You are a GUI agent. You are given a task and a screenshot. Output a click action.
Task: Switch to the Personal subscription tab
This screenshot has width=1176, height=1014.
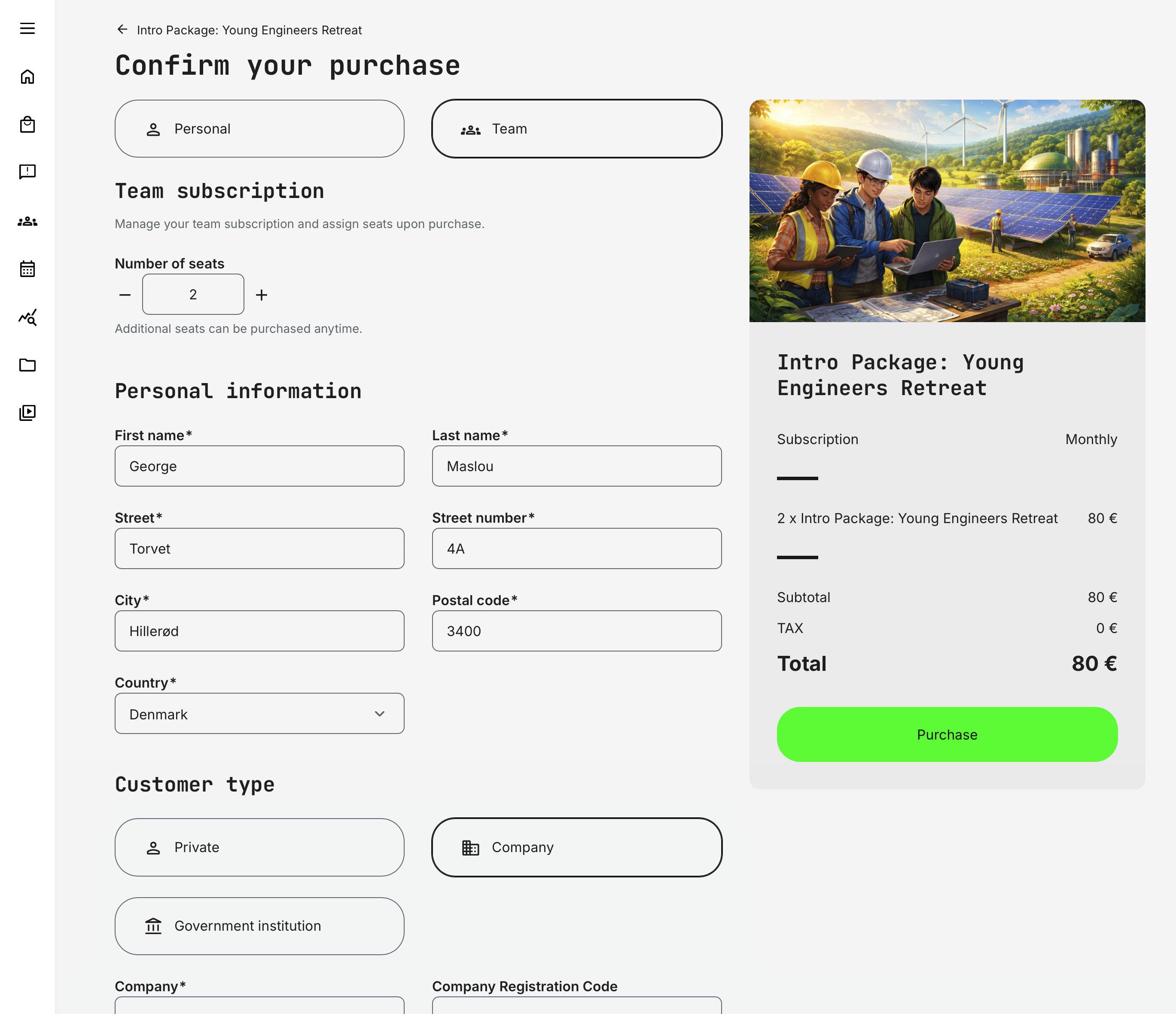(259, 129)
